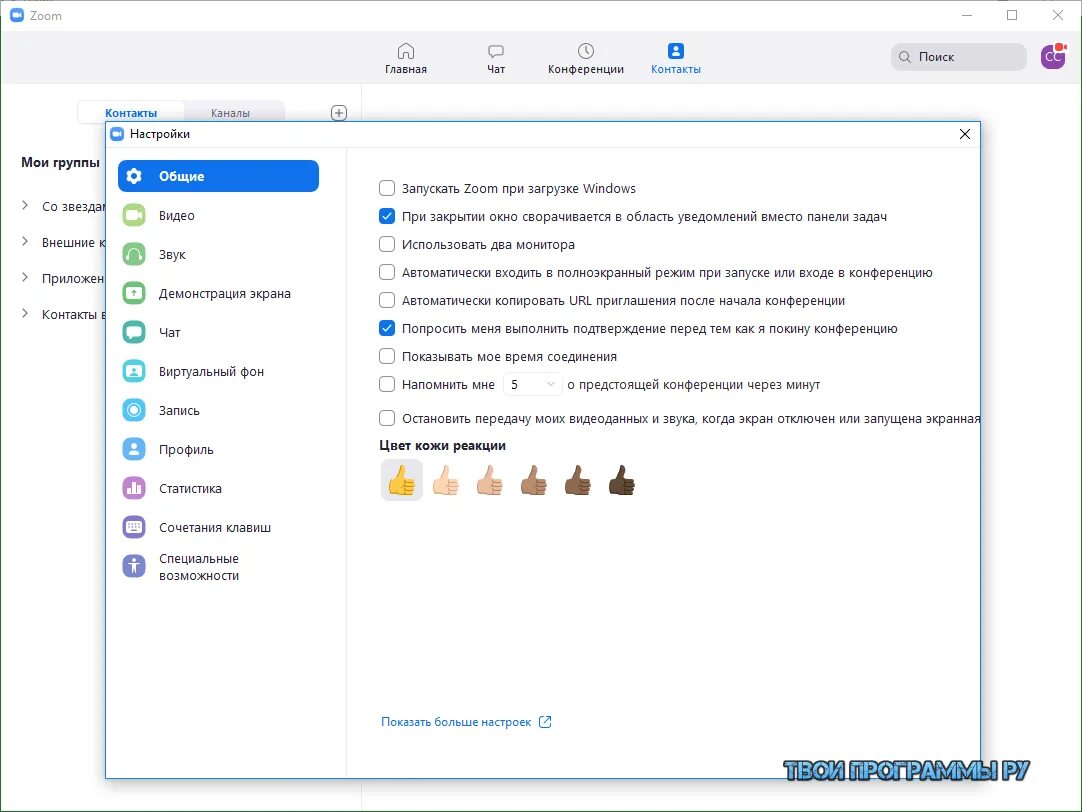Open Статистика settings chart icon
Viewport: 1082px width, 812px height.
pyautogui.click(x=134, y=488)
